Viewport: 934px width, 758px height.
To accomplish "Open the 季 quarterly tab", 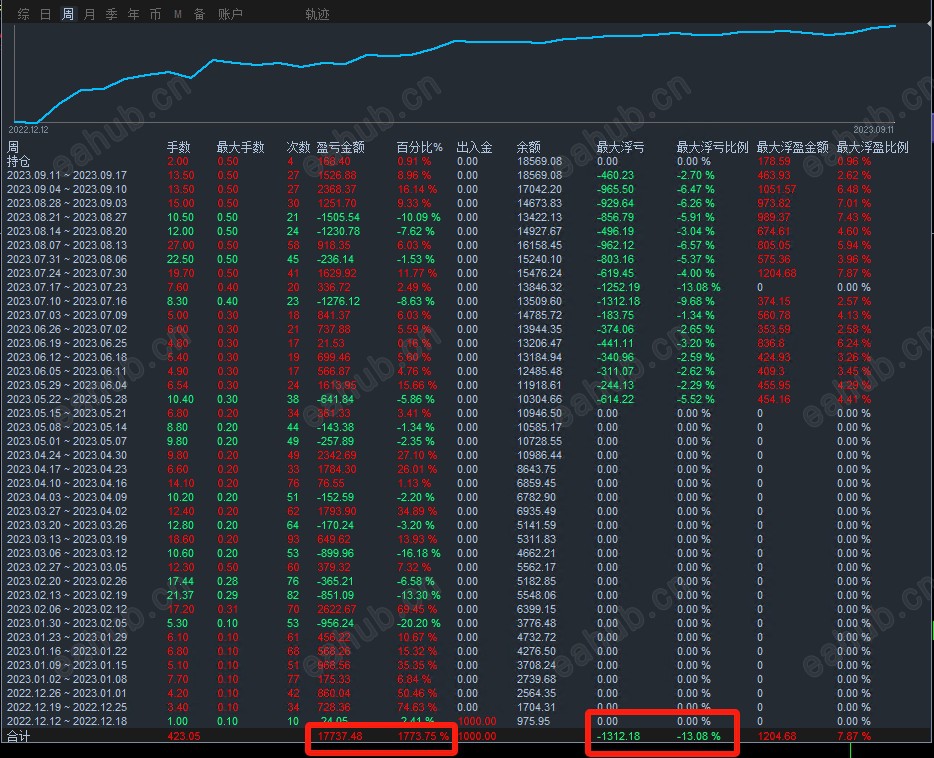I will 111,14.
